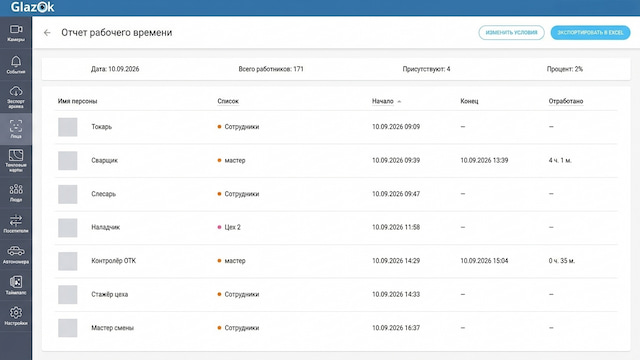This screenshot has width=640, height=360.
Task: Click the Дата: 10.09.2026 summary
Action: pyautogui.click(x=115, y=69)
